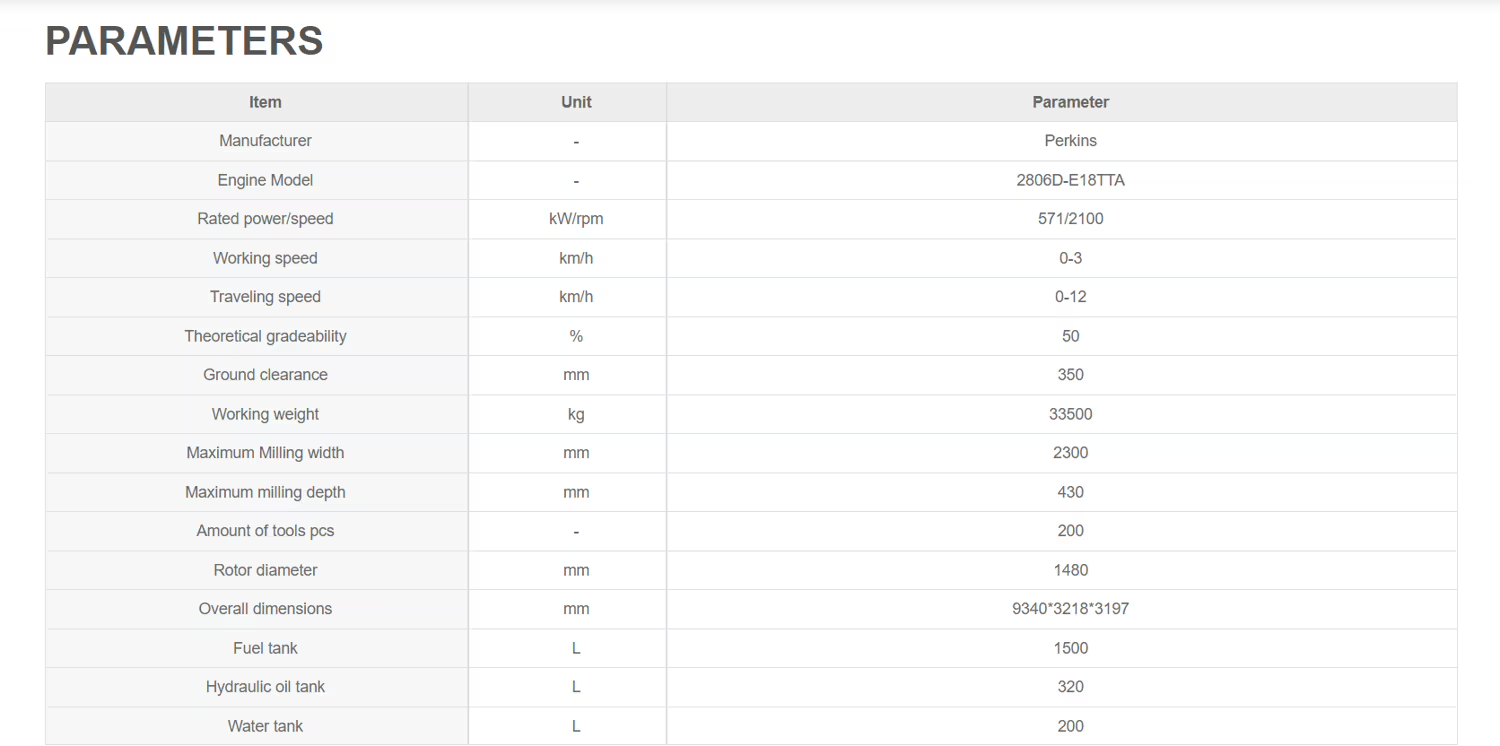Click the Amount of tools pcs label
The height and width of the screenshot is (746, 1500).
tap(265, 531)
